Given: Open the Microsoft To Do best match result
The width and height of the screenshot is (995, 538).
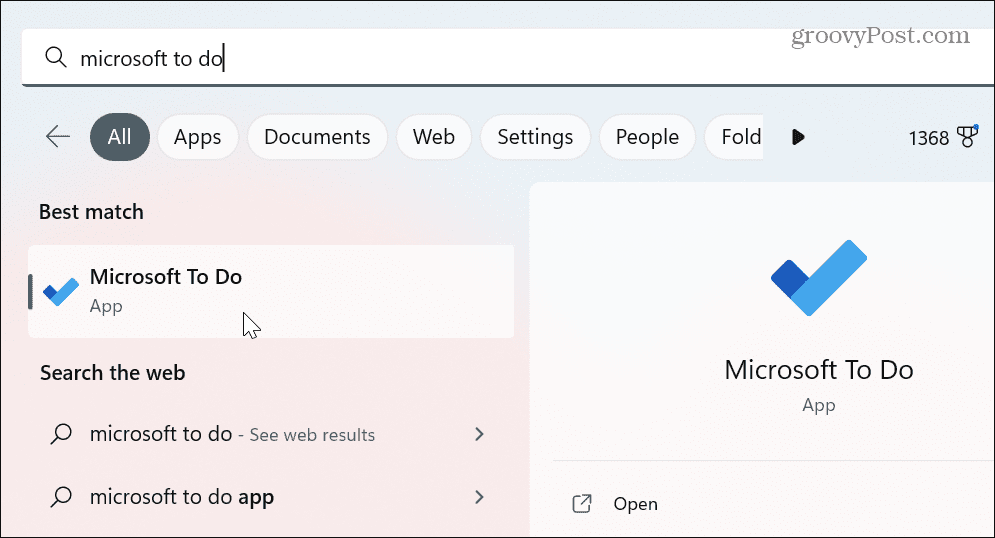Looking at the screenshot, I should 271,291.
